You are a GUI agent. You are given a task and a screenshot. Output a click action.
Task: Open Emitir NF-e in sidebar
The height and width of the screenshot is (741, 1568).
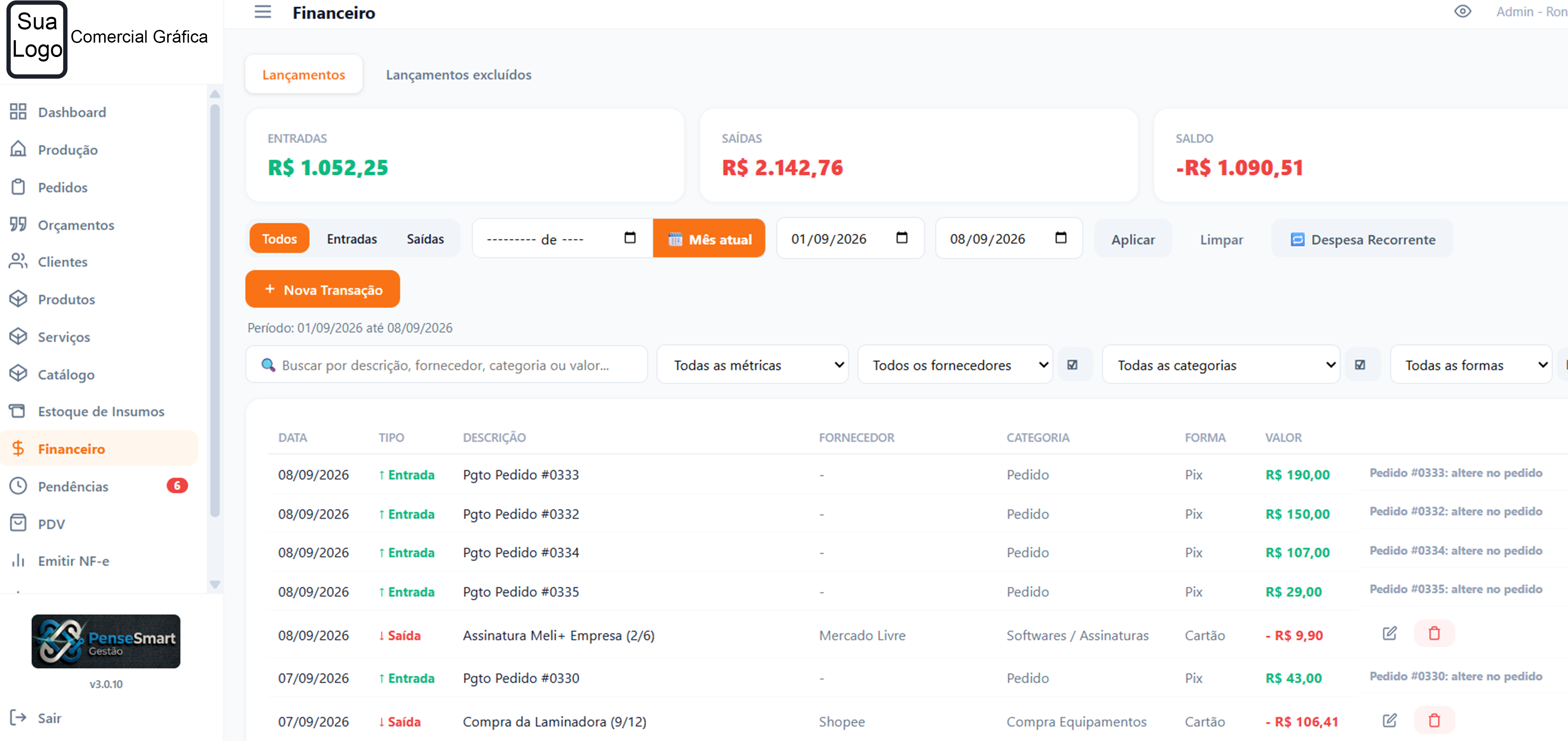74,561
